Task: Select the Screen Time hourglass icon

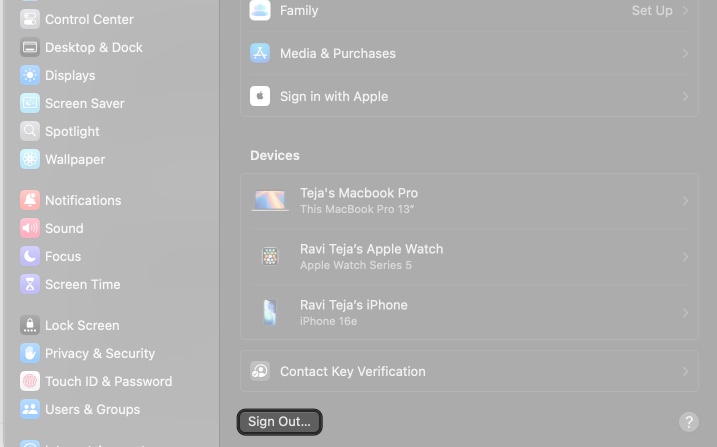Action: pyautogui.click(x=30, y=284)
